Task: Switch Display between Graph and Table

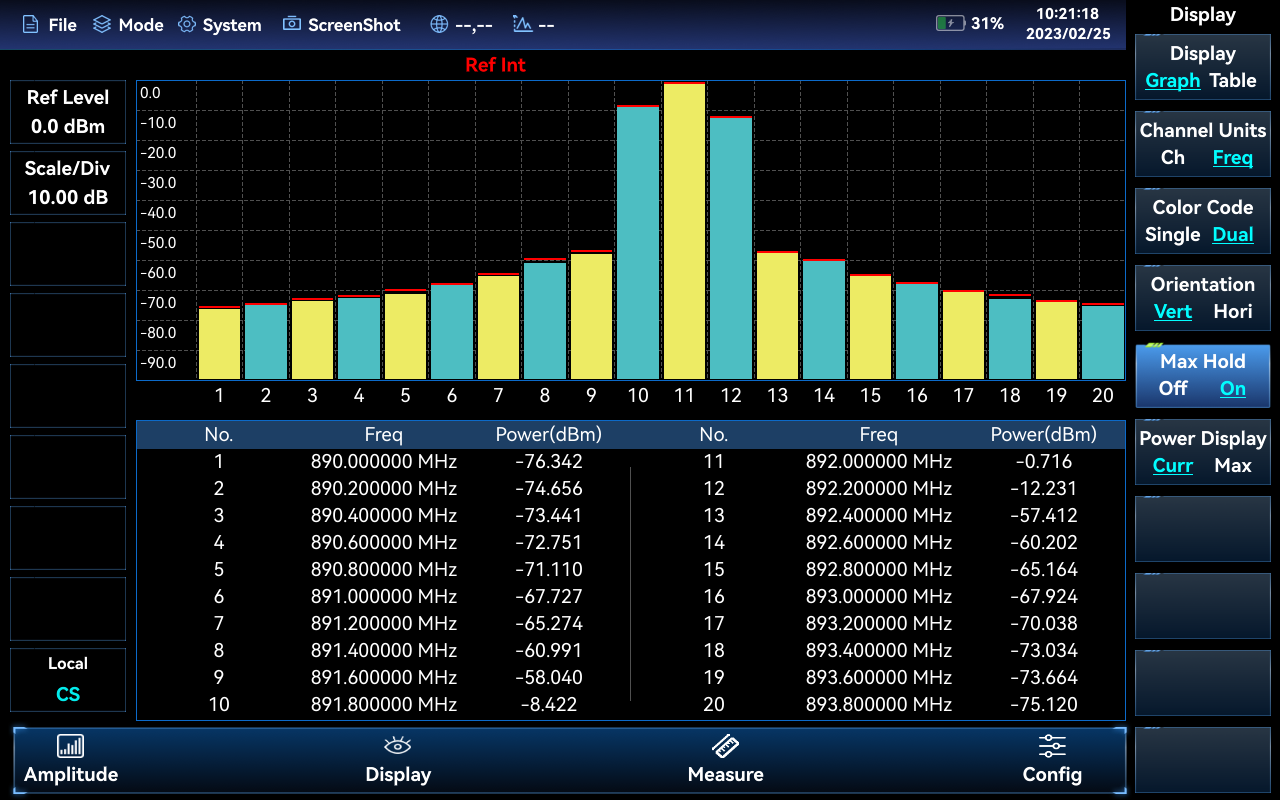Action: point(1202,67)
